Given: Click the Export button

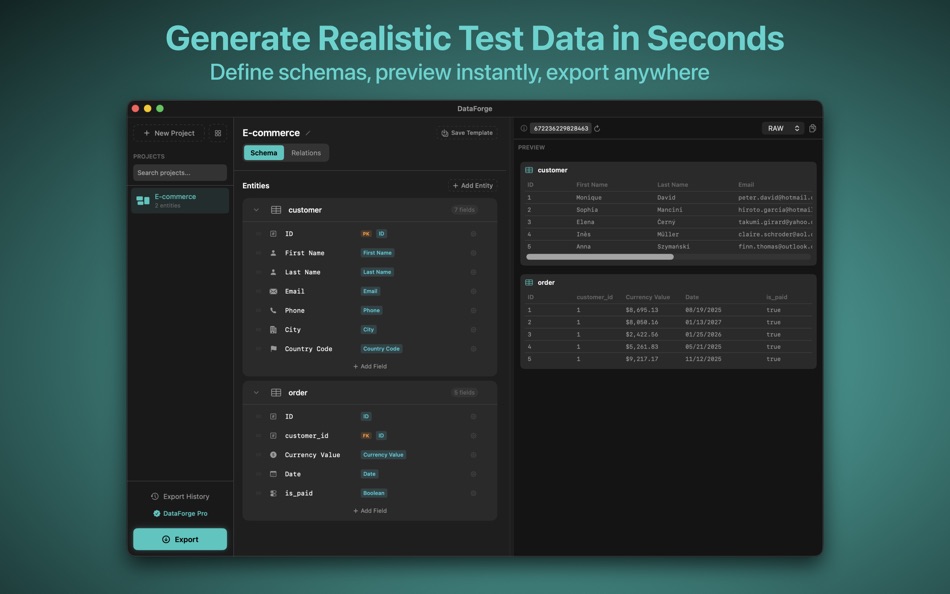Looking at the screenshot, I should coord(180,538).
